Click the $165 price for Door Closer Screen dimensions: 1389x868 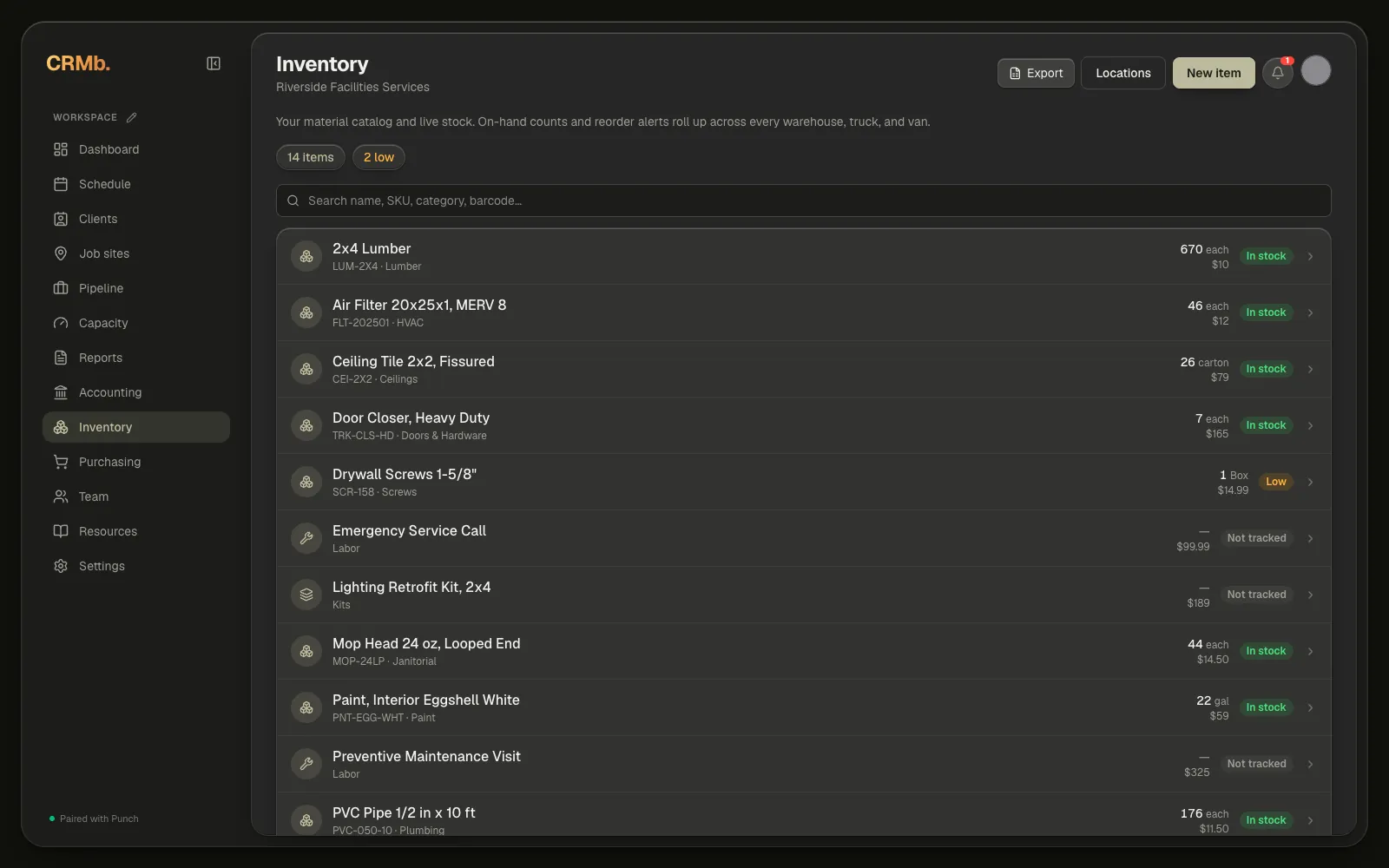(1217, 434)
